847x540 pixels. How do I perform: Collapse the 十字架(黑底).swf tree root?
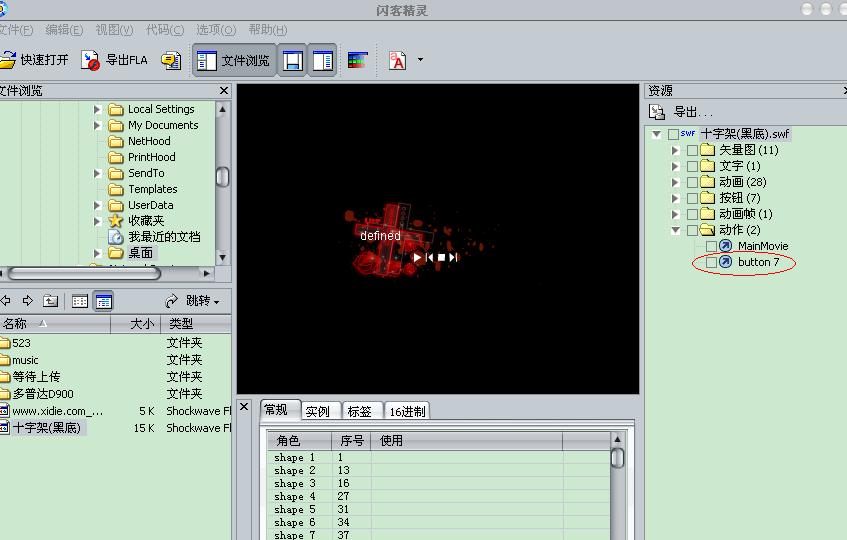[x=656, y=134]
